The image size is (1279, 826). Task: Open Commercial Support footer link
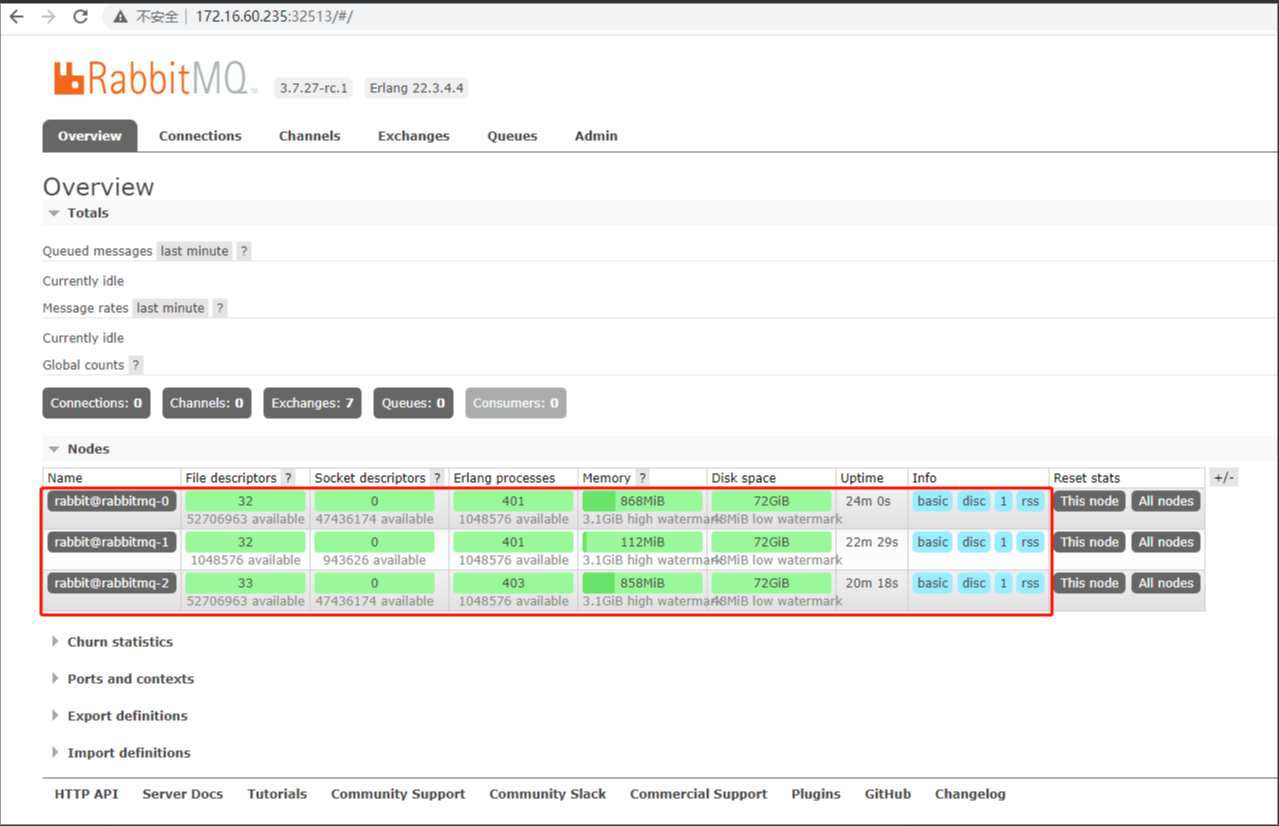coord(699,794)
